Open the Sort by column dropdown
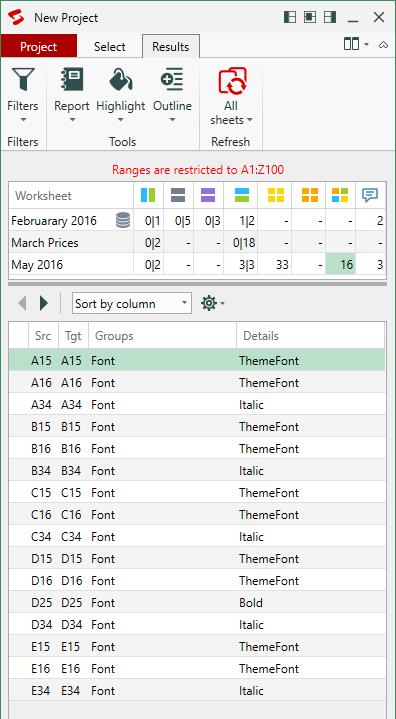 point(132,304)
